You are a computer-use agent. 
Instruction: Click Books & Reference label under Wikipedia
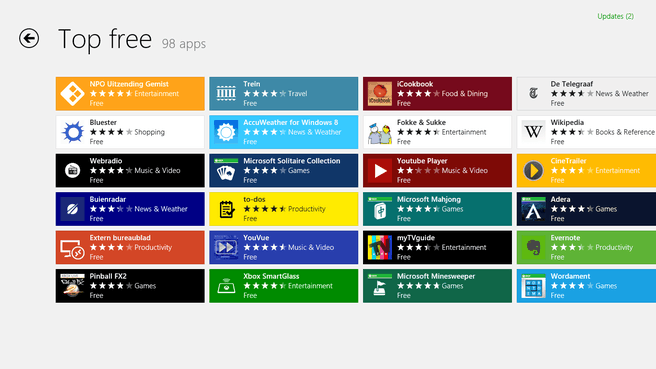(x=625, y=132)
